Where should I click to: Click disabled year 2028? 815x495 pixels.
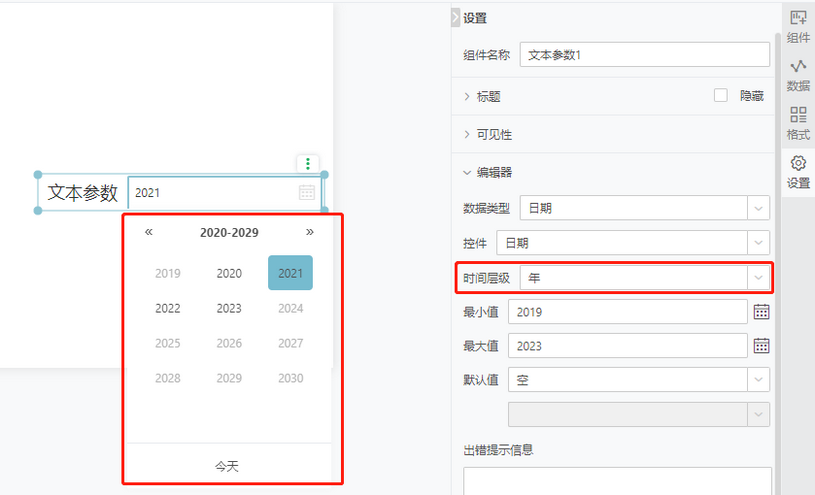tap(168, 378)
